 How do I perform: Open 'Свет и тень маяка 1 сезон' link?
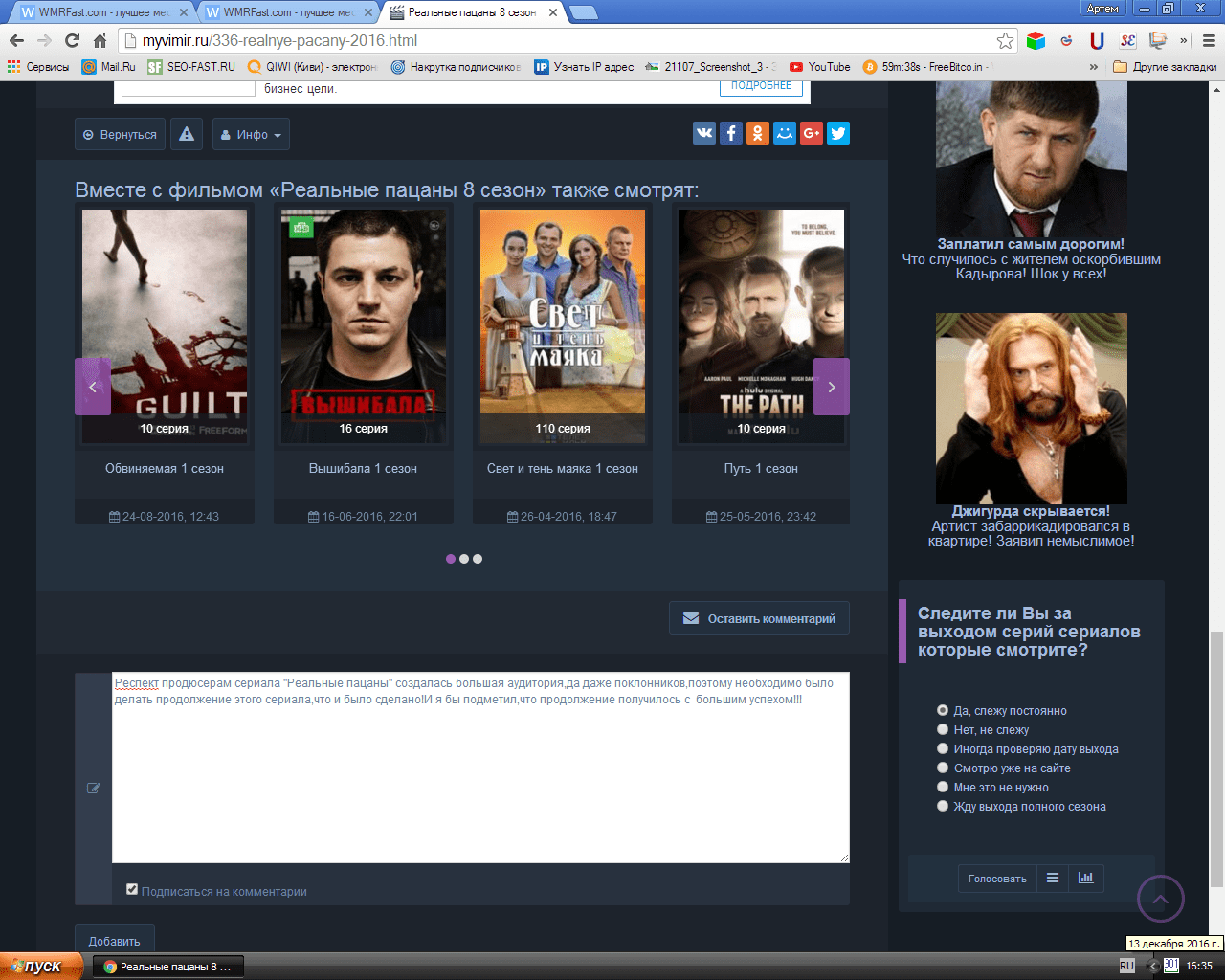[563, 468]
